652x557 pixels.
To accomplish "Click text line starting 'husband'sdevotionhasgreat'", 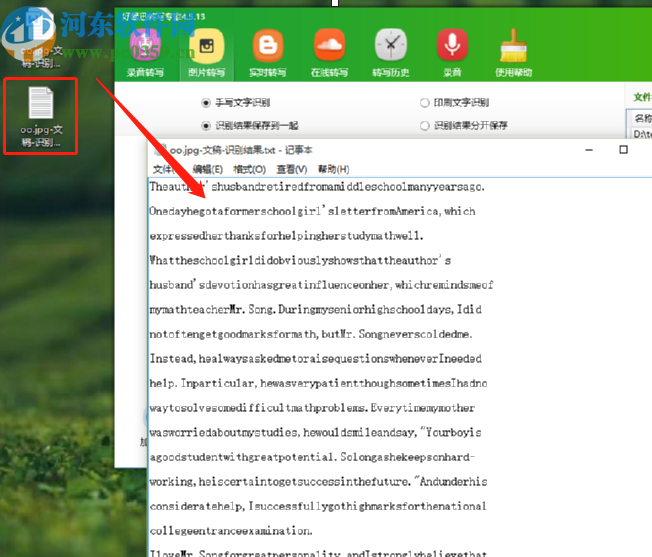I will pos(321,285).
